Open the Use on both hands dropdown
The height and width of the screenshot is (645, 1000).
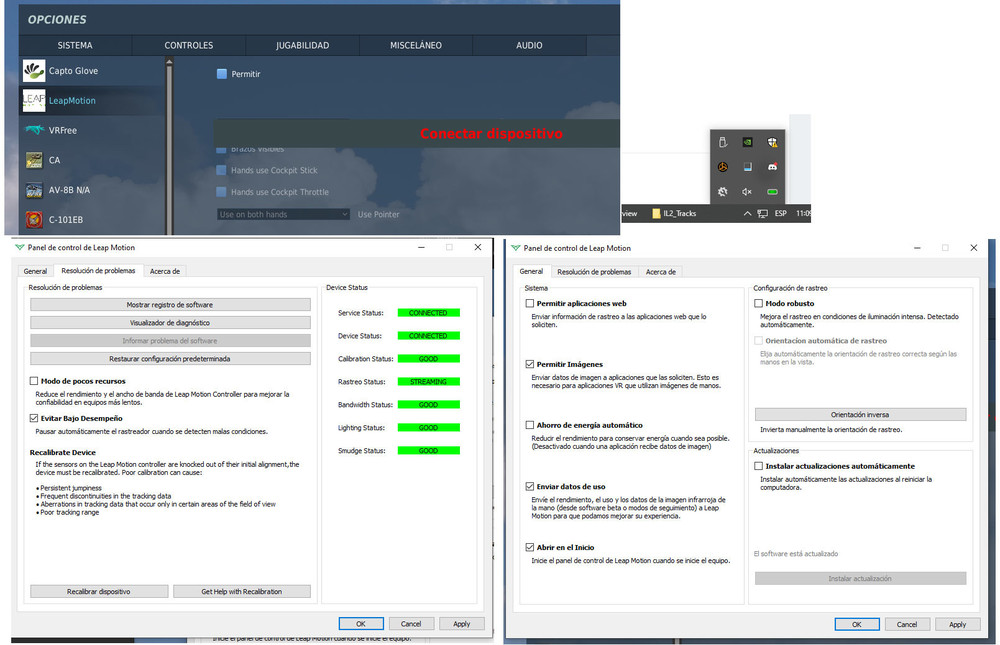click(x=283, y=214)
